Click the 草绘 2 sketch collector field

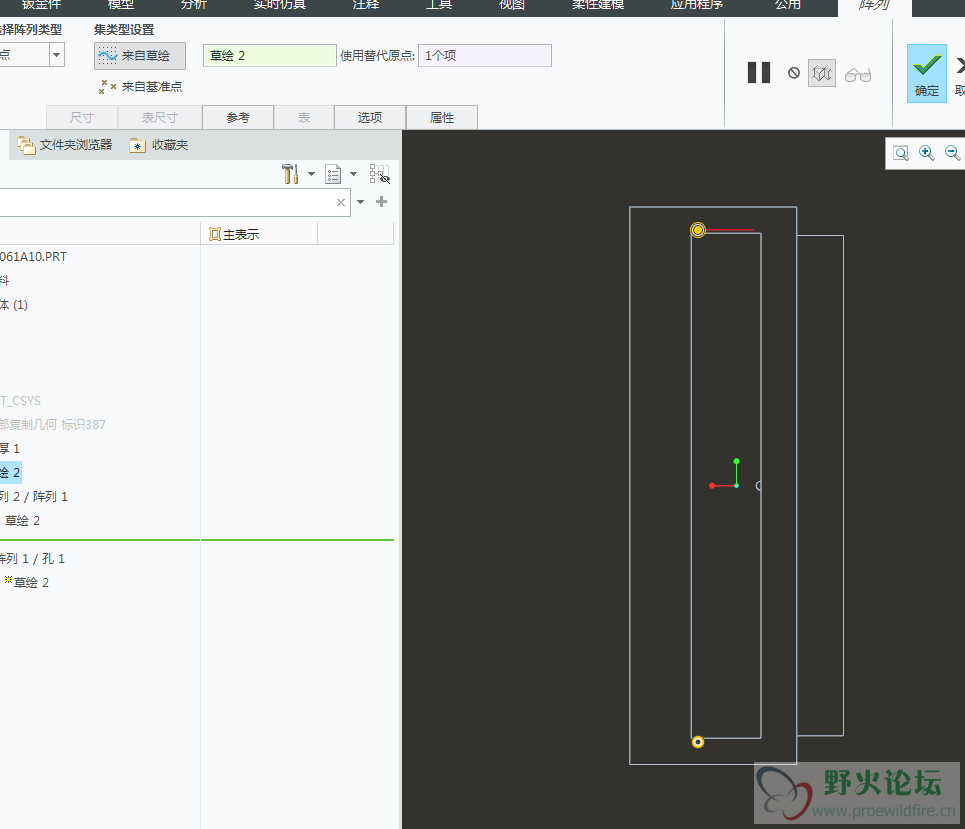point(270,55)
